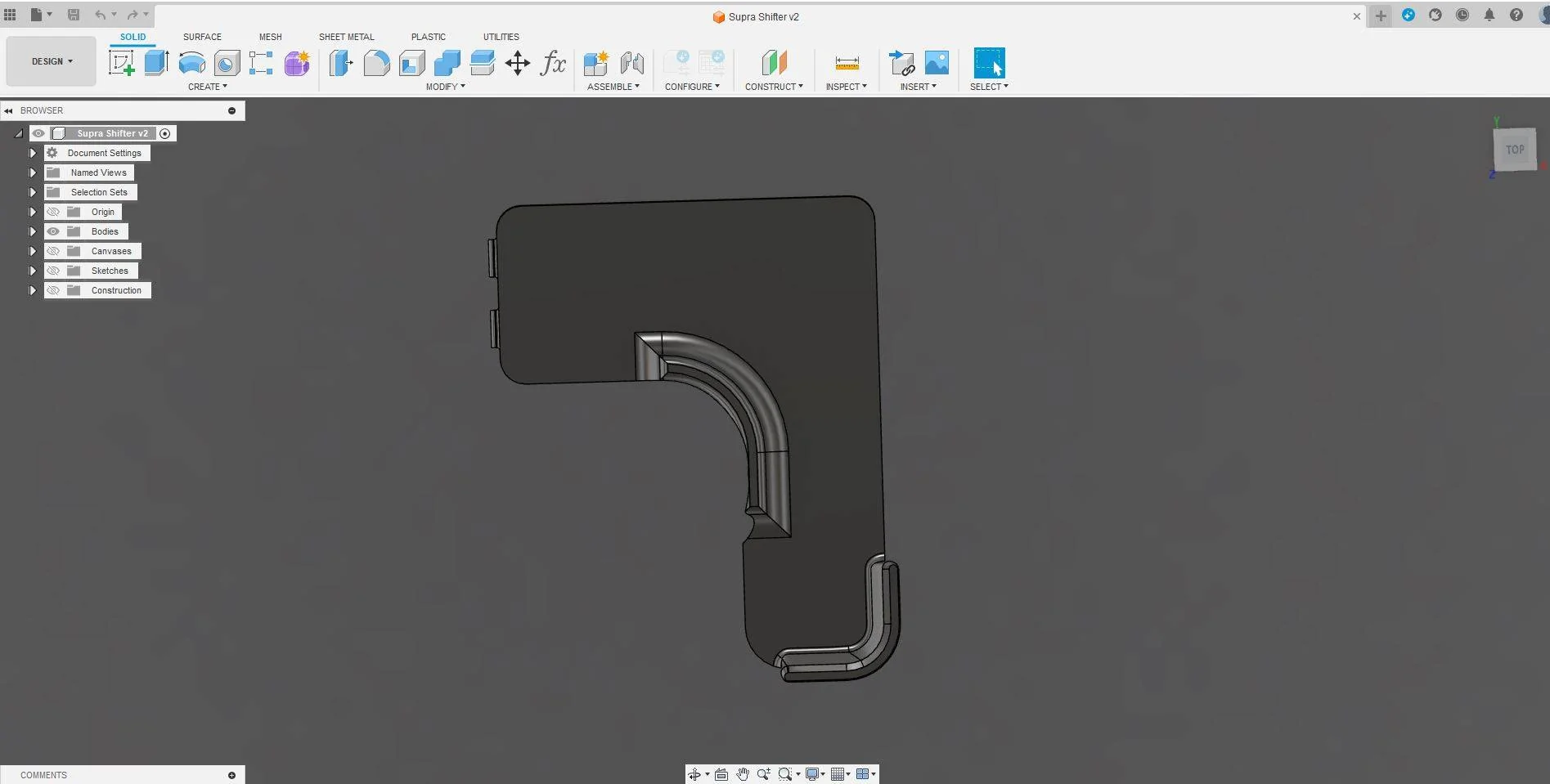The height and width of the screenshot is (784, 1550).
Task: Select the Combine tool
Action: click(447, 63)
